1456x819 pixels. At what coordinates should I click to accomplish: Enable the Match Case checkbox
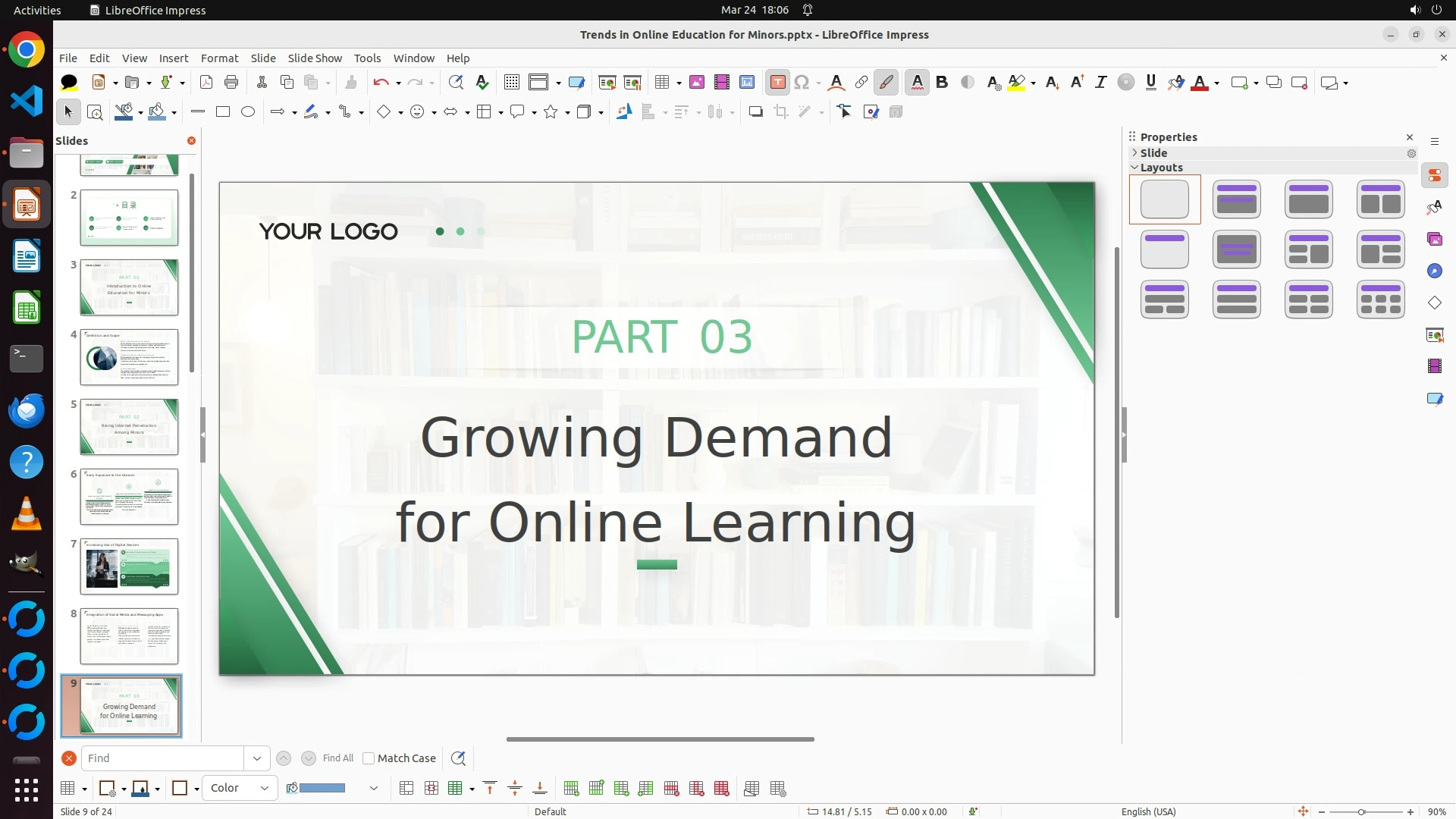[369, 758]
